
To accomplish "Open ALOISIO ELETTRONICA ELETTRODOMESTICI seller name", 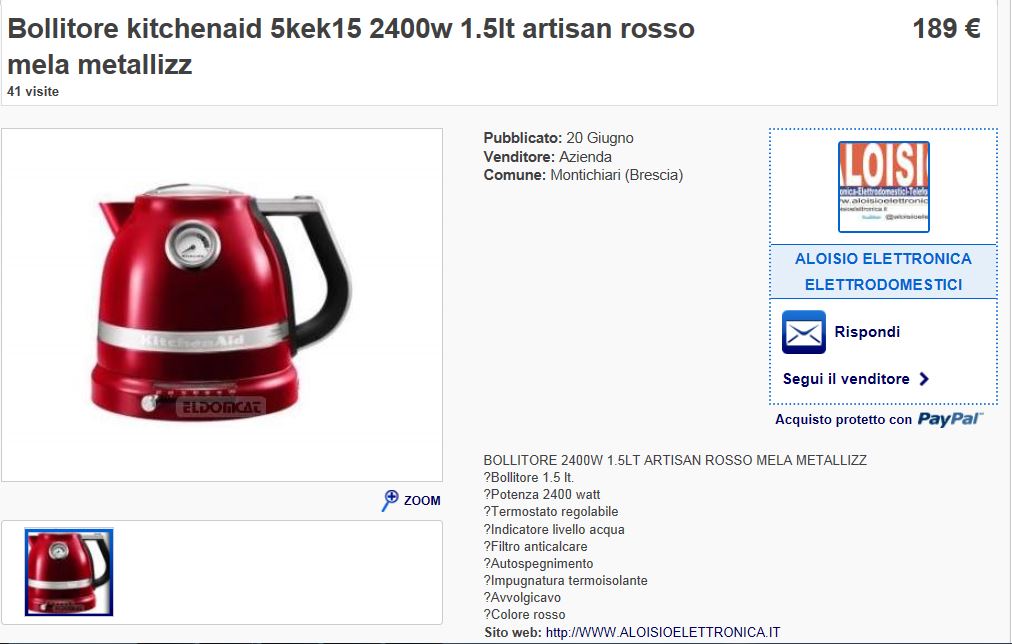I will click(x=883, y=272).
